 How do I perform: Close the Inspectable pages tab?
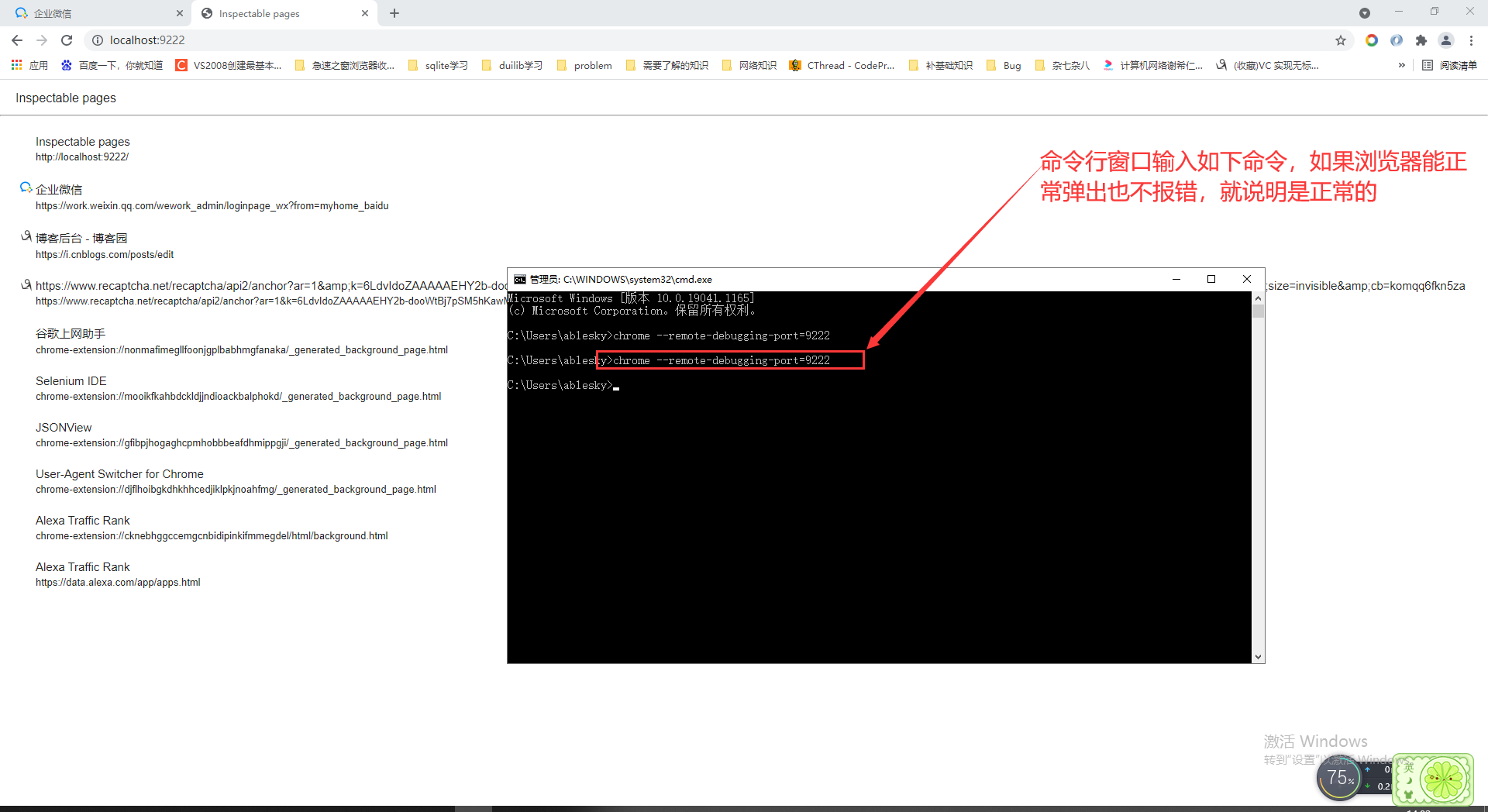click(365, 13)
